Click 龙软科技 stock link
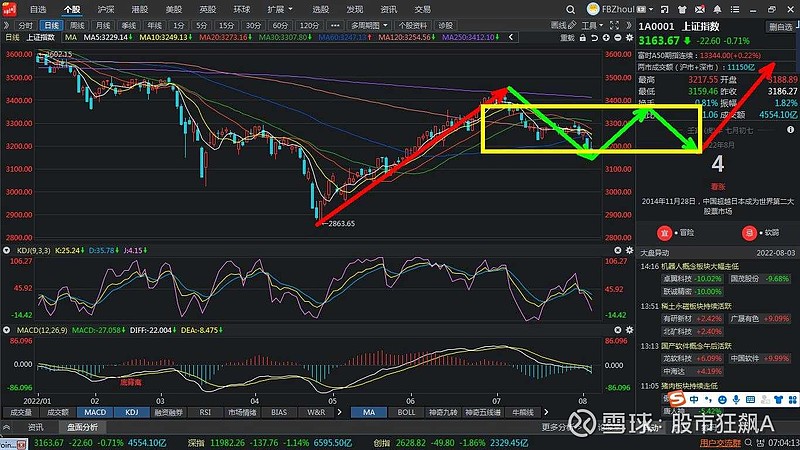 [677, 358]
